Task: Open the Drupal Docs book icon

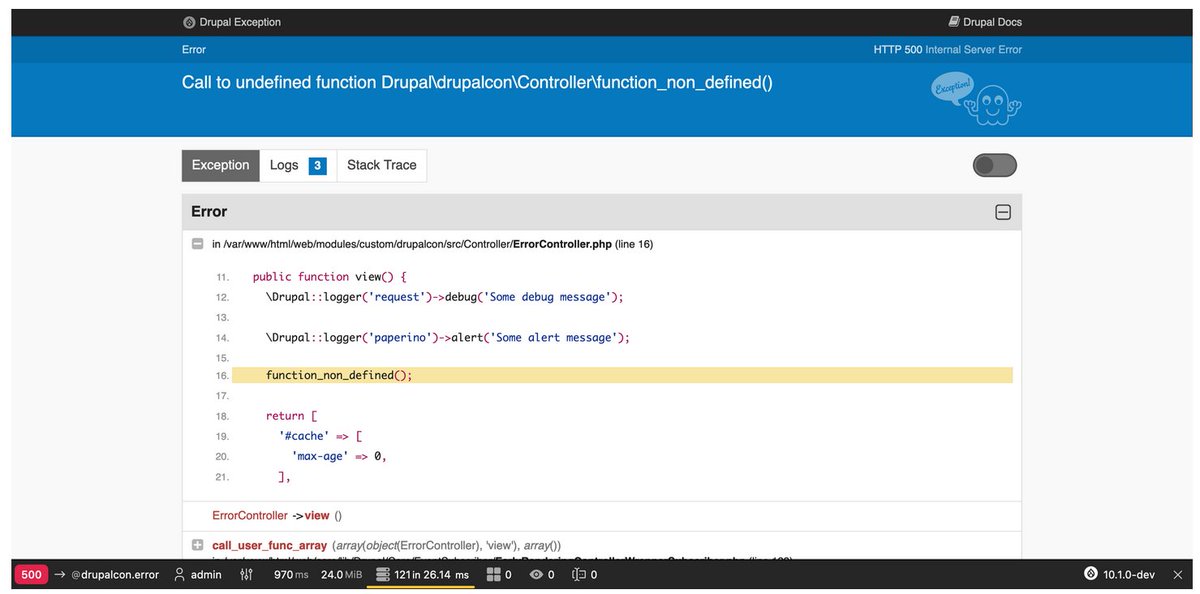Action: point(953,21)
